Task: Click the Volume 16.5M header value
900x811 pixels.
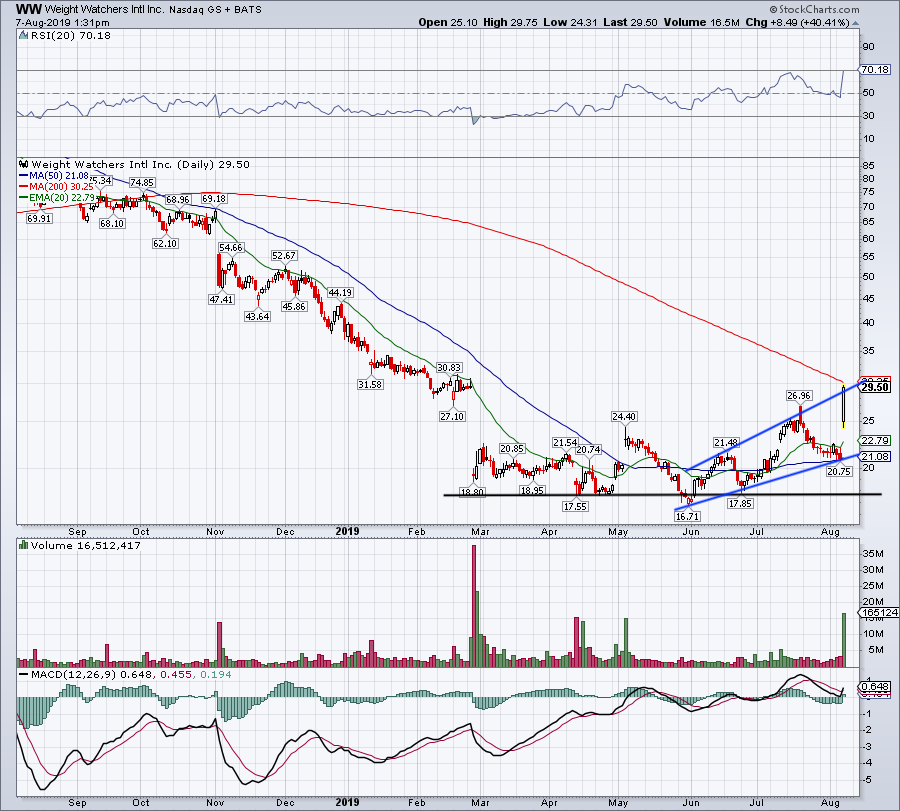Action: tap(701, 22)
